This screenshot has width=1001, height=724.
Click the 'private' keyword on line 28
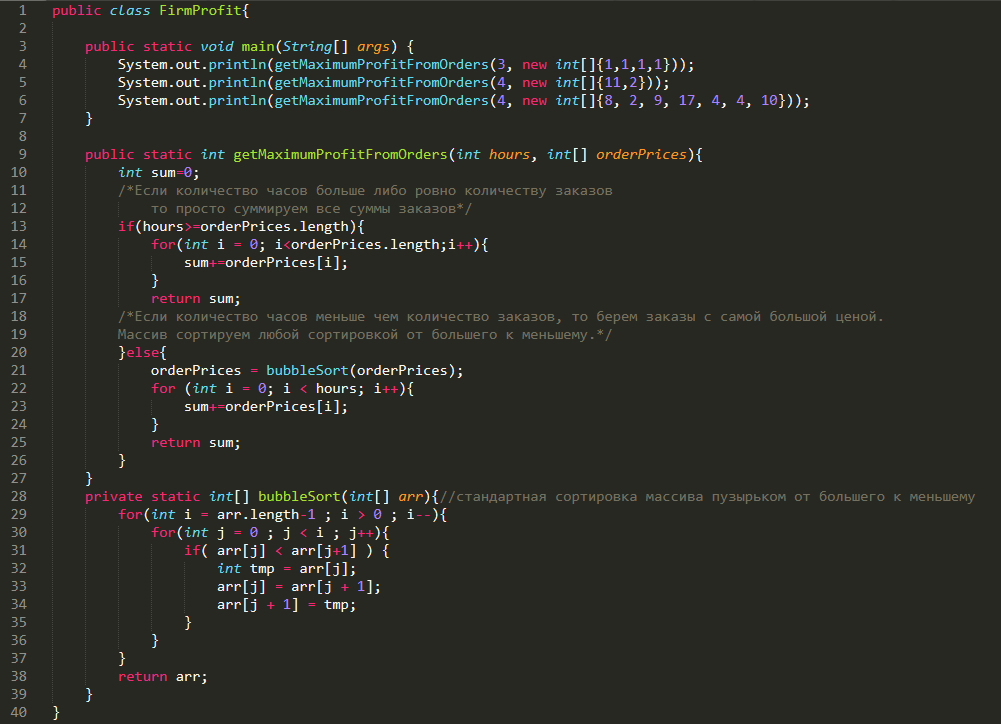[x=114, y=497]
